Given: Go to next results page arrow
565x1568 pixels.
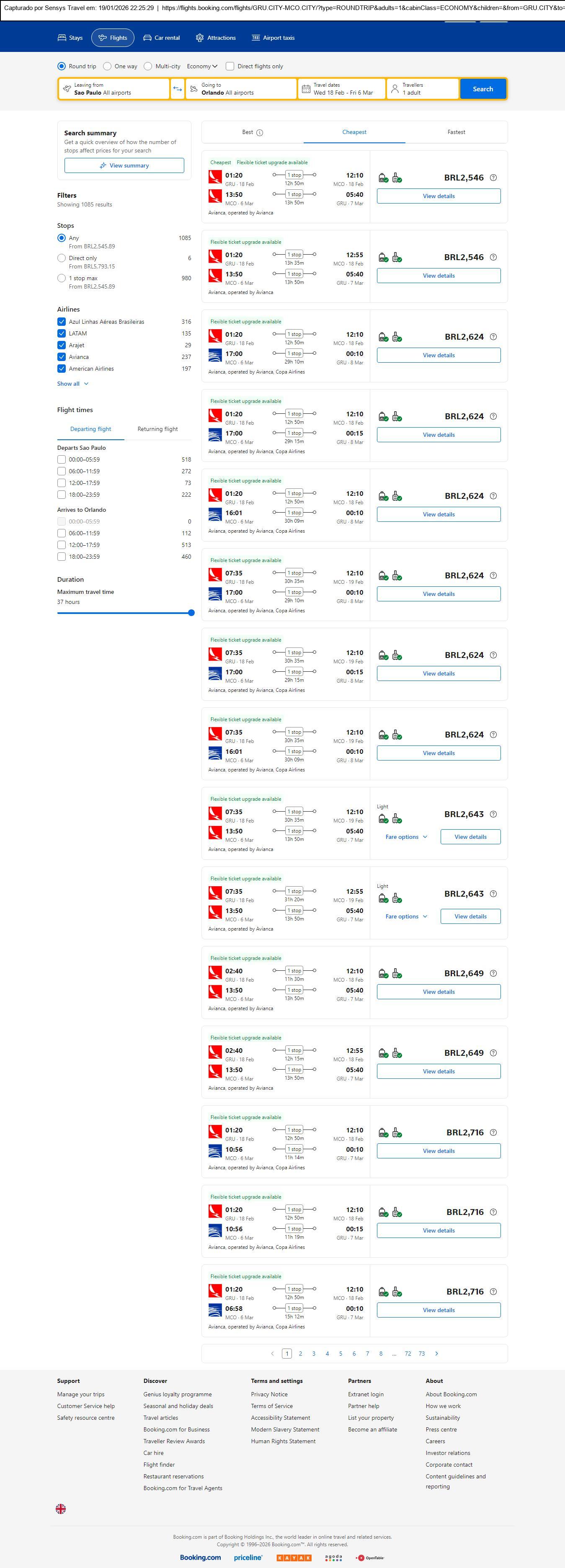Looking at the screenshot, I should tap(436, 1353).
